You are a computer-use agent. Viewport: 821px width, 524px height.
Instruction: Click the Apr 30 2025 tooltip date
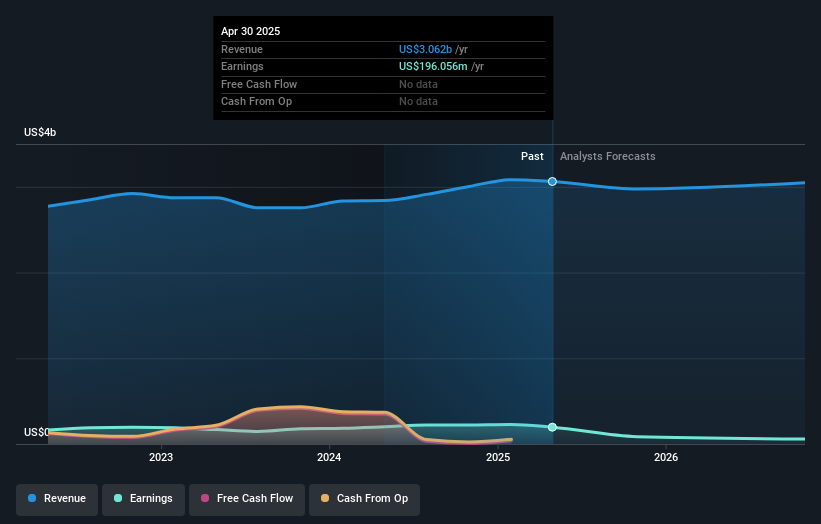(x=250, y=31)
